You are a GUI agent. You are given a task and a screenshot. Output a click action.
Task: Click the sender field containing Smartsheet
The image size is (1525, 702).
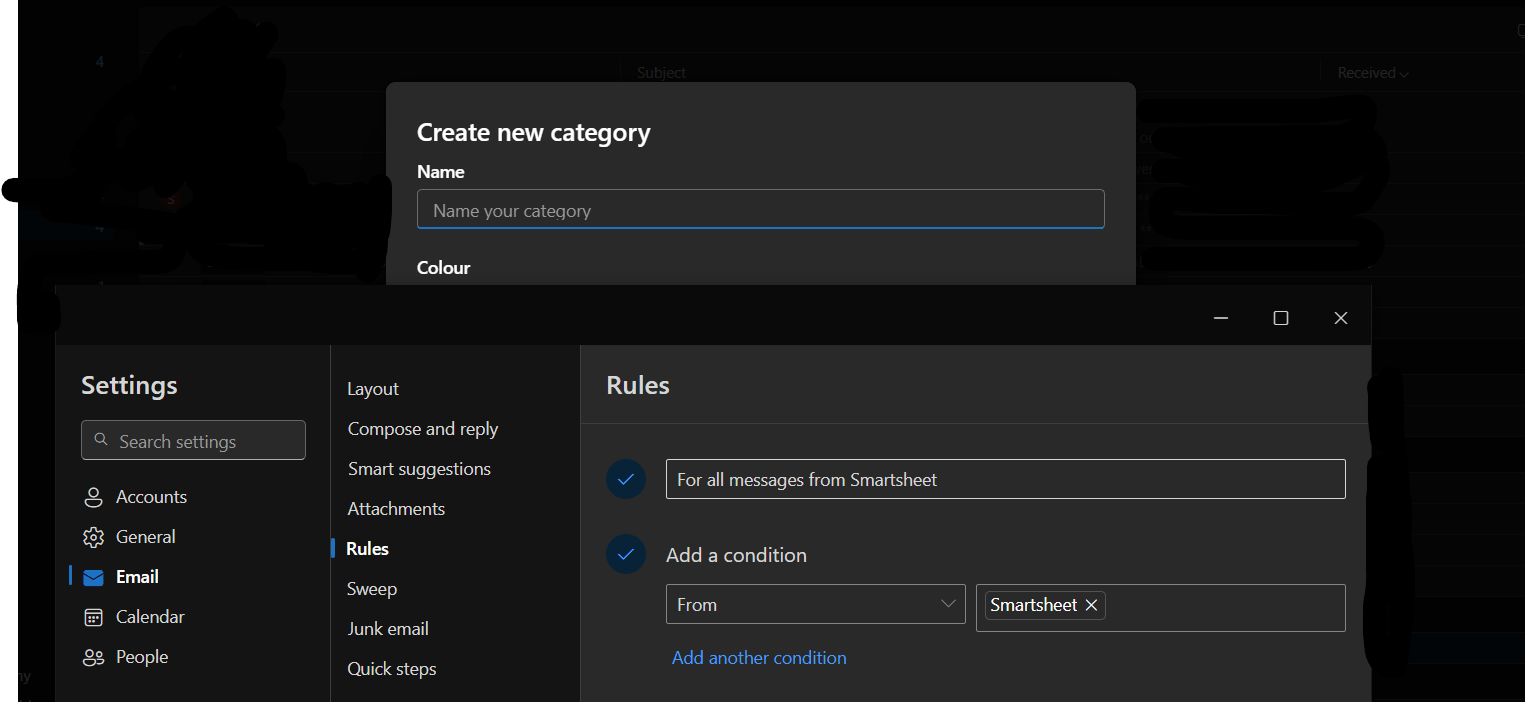pyautogui.click(x=1161, y=607)
